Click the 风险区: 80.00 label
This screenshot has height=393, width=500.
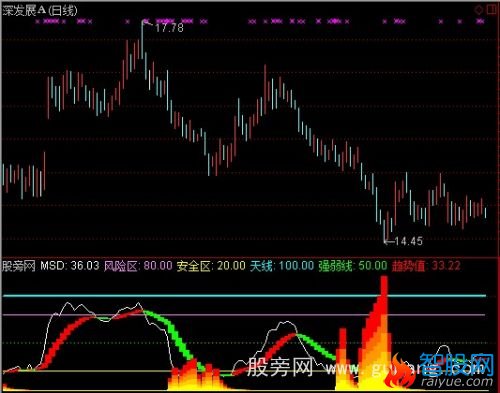click(138, 266)
